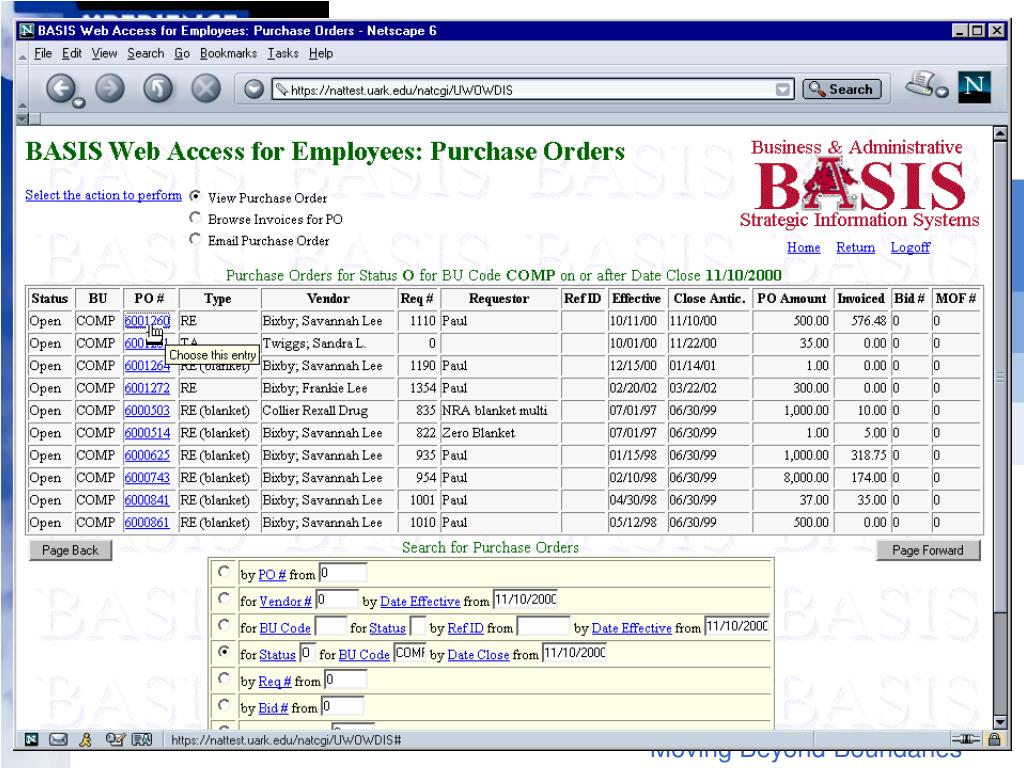The image size is (1024, 768).
Task: Open Composer icon in status bar
Action: point(114,739)
